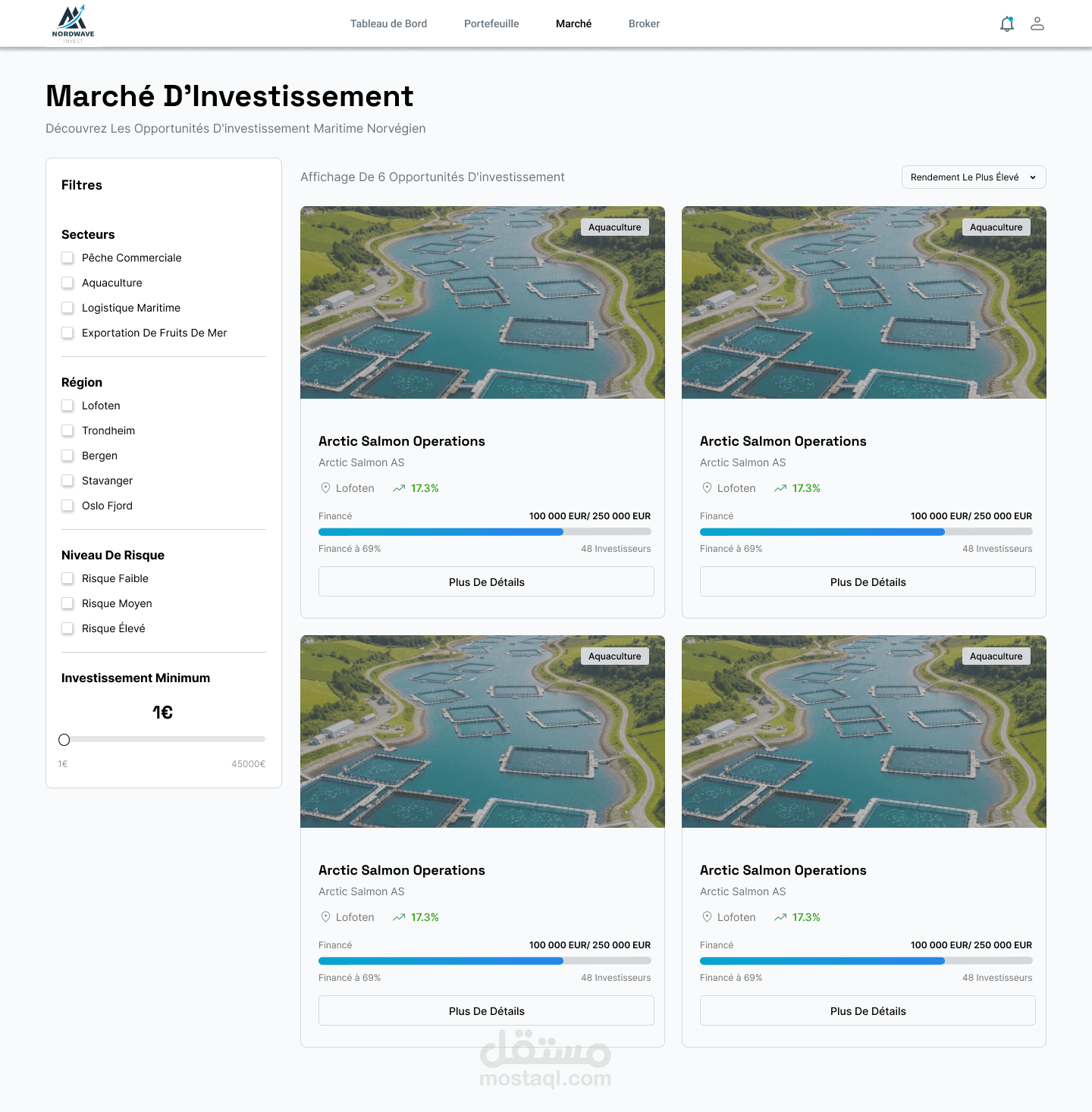This screenshot has height=1112, width=1092.
Task: Enable the Risque Moyen filter
Action: tap(67, 603)
